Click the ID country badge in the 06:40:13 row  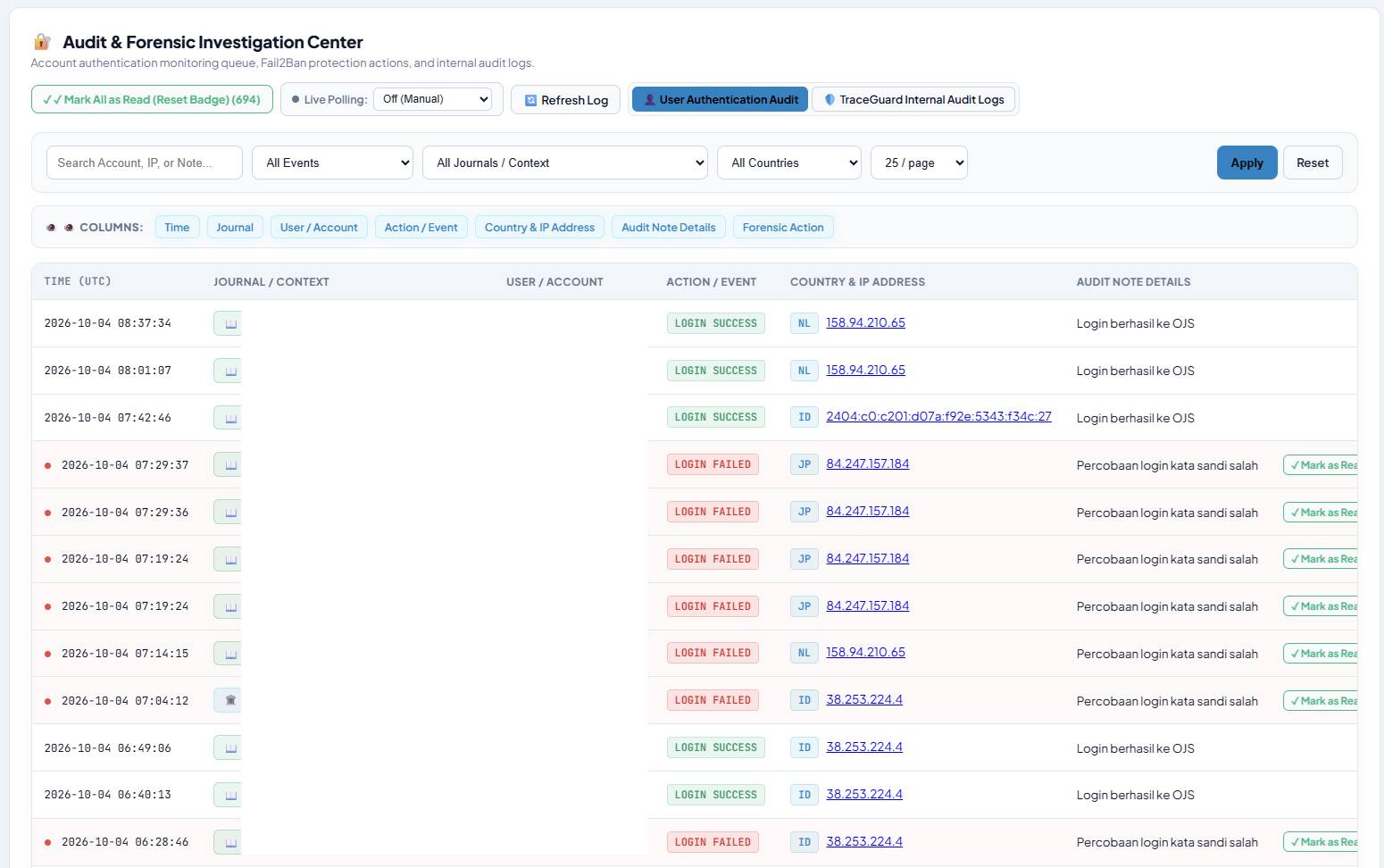pos(805,795)
